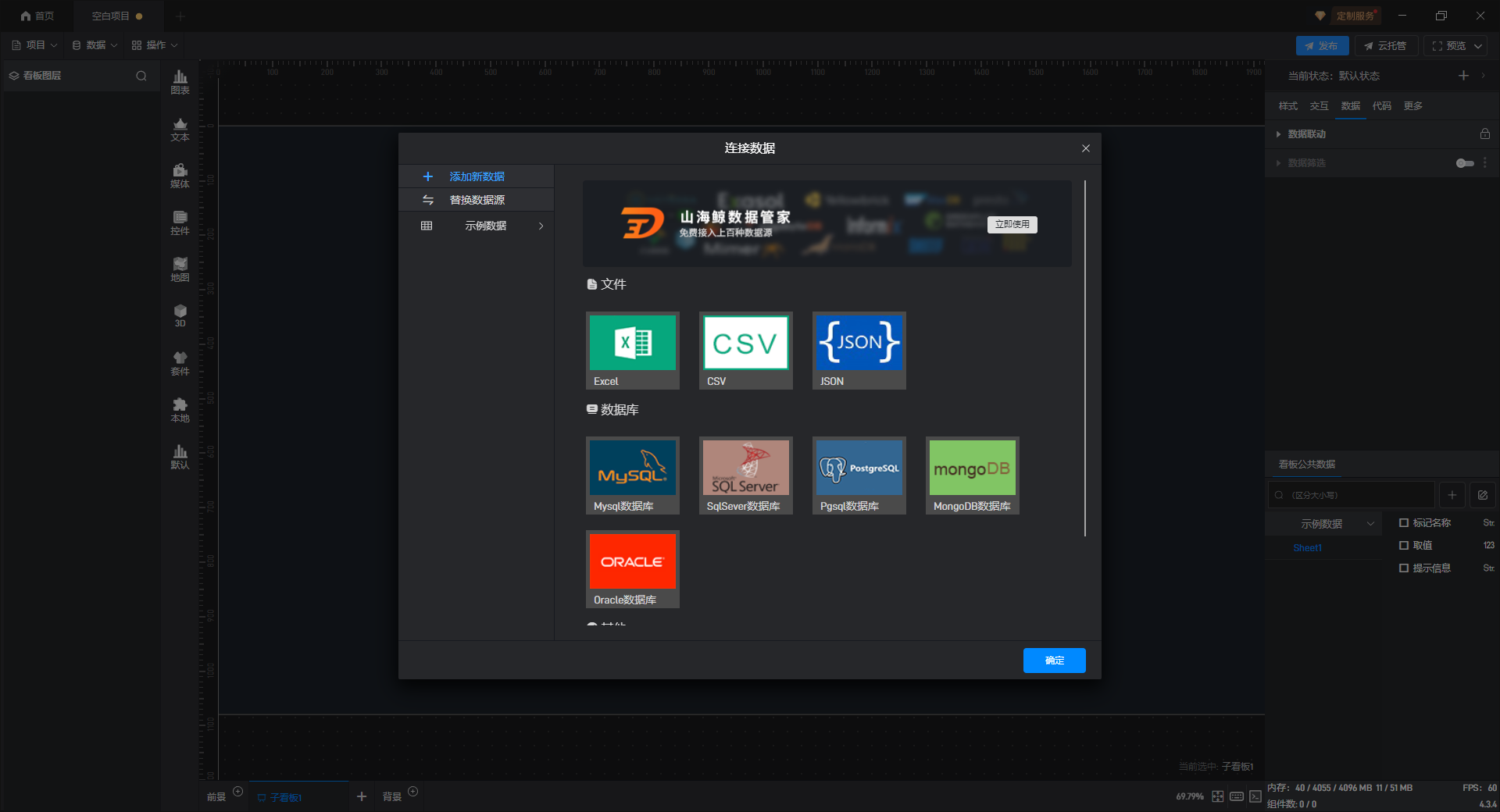Toggle the 数据筛选 switch
The height and width of the screenshot is (812, 1500).
pyautogui.click(x=1465, y=163)
